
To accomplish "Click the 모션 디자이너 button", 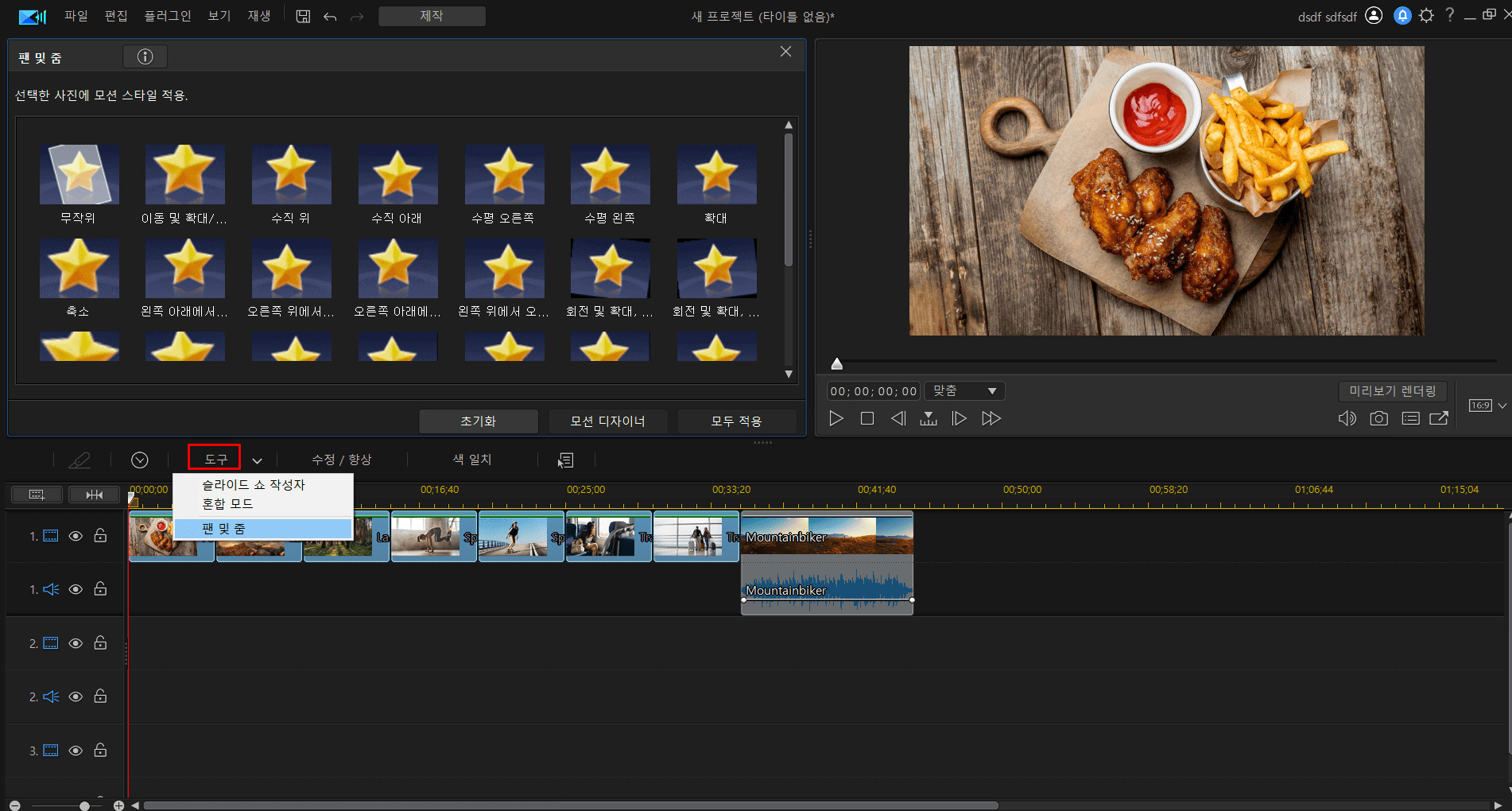I will pos(607,421).
